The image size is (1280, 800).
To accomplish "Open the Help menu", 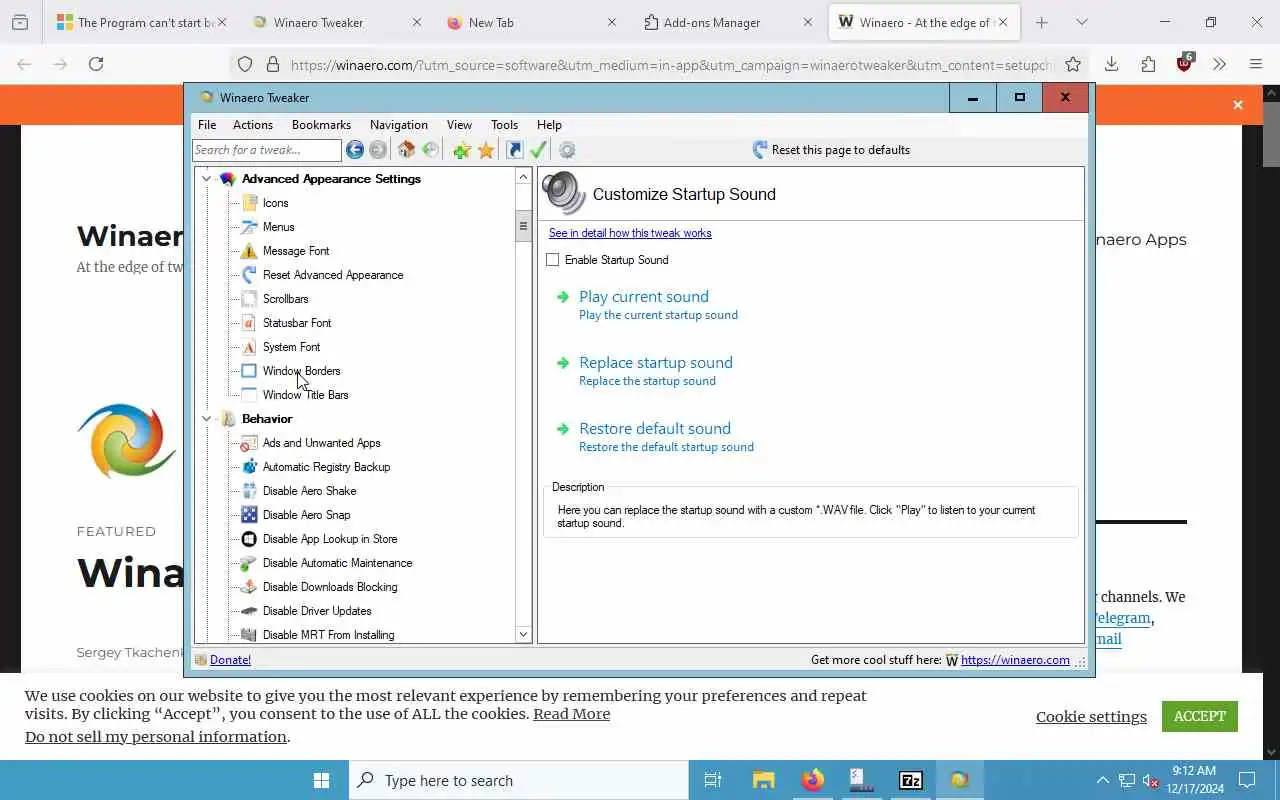I will click(549, 125).
